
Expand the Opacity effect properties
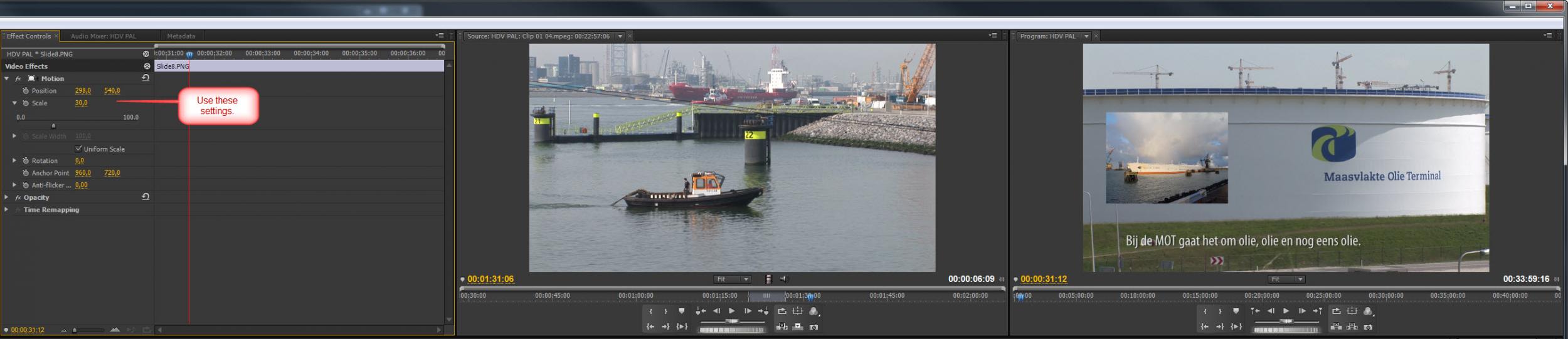[7, 197]
